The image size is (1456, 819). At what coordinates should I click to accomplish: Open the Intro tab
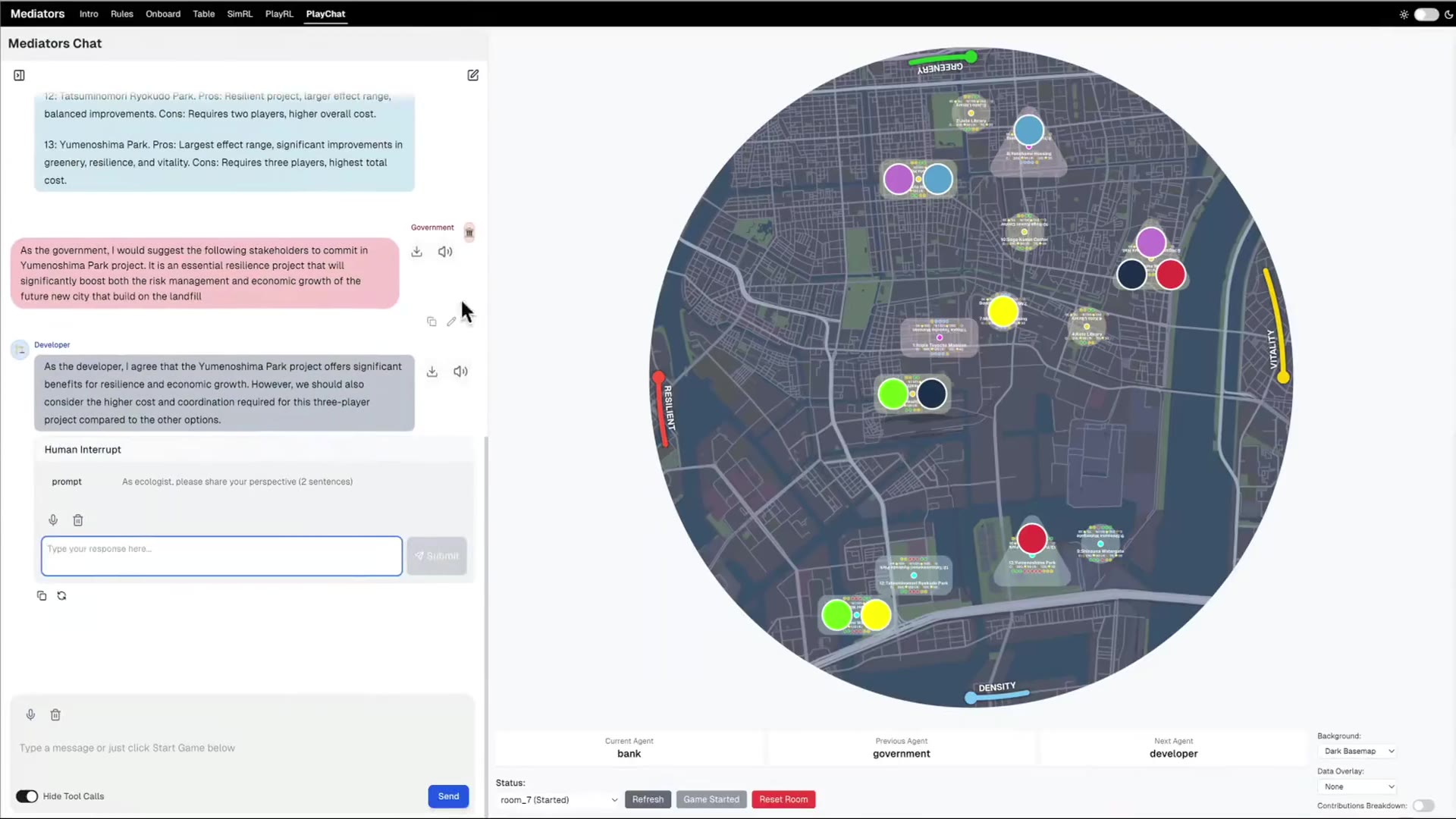[89, 14]
